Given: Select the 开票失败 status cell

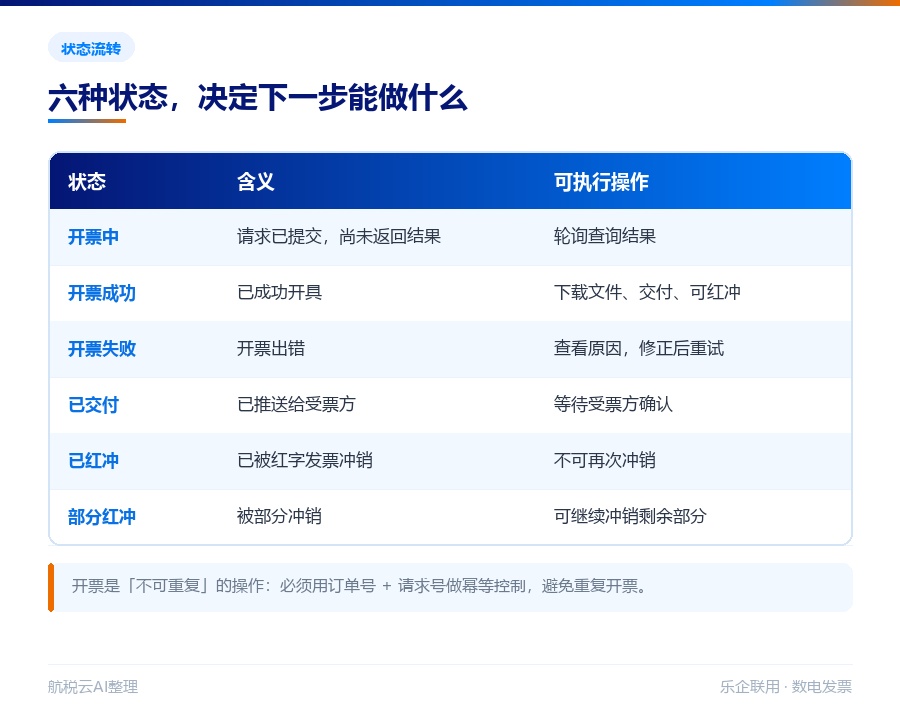Looking at the screenshot, I should point(102,349).
